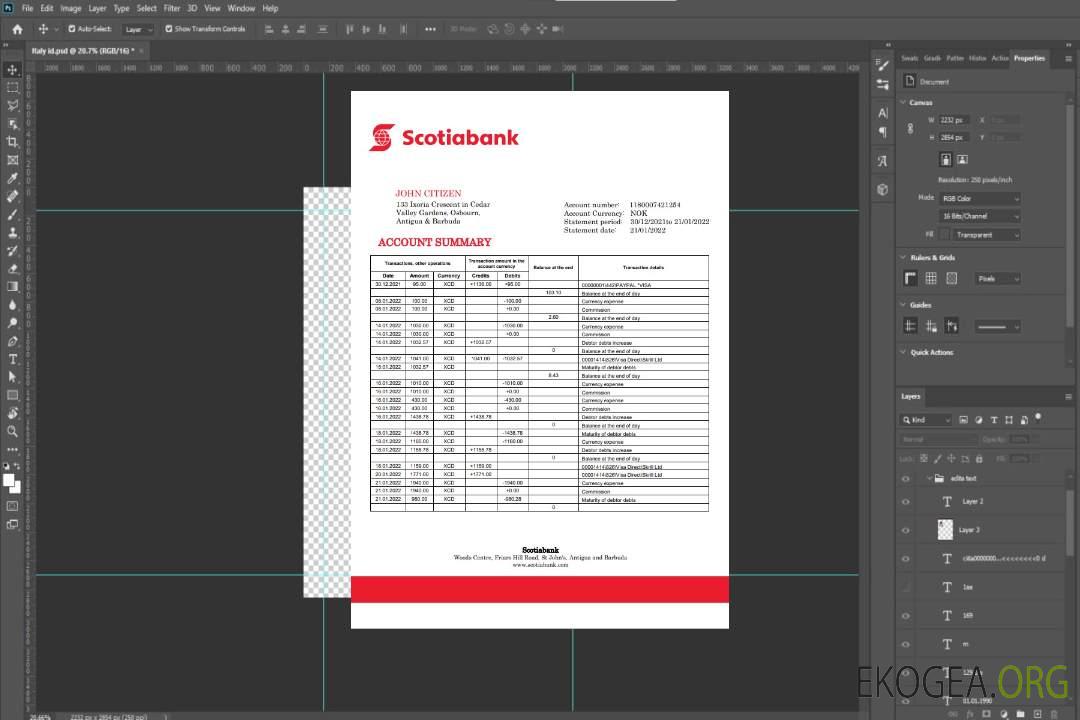Screen dimensions: 1080x720
Task: Select the Zoom tool
Action: pos(12,431)
